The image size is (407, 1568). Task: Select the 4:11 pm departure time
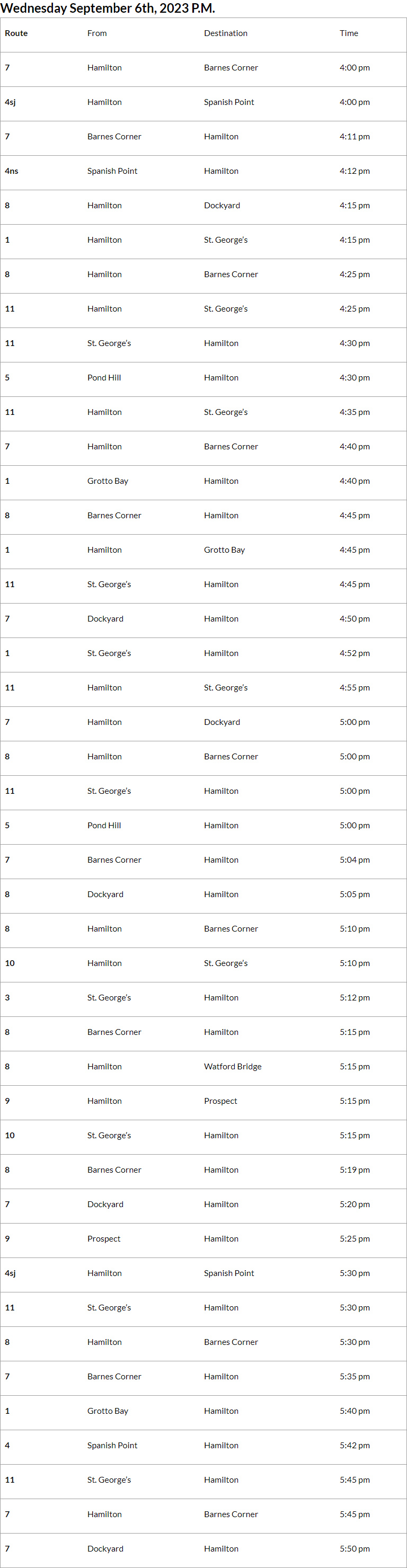pyautogui.click(x=354, y=136)
